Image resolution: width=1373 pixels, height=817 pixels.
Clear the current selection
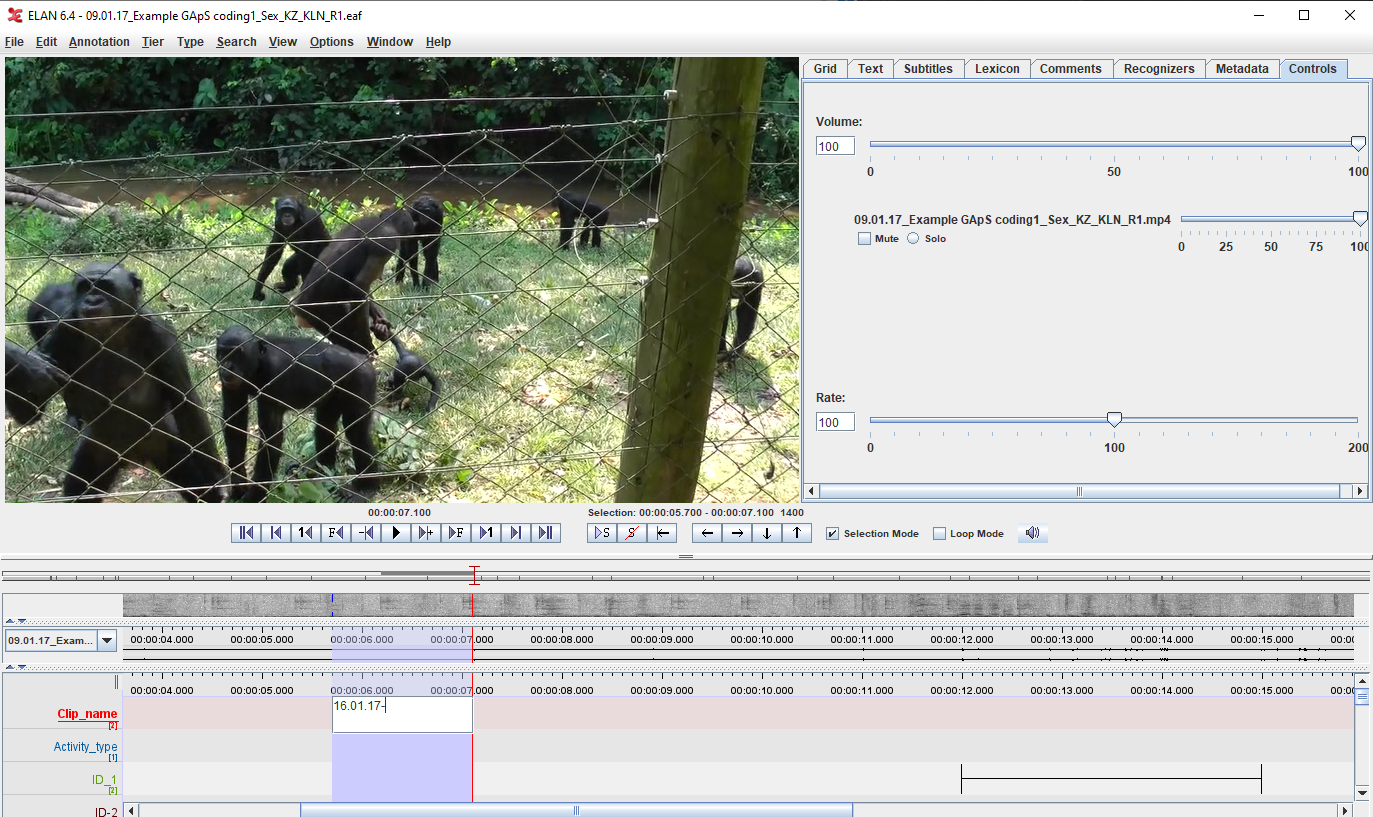pos(632,533)
